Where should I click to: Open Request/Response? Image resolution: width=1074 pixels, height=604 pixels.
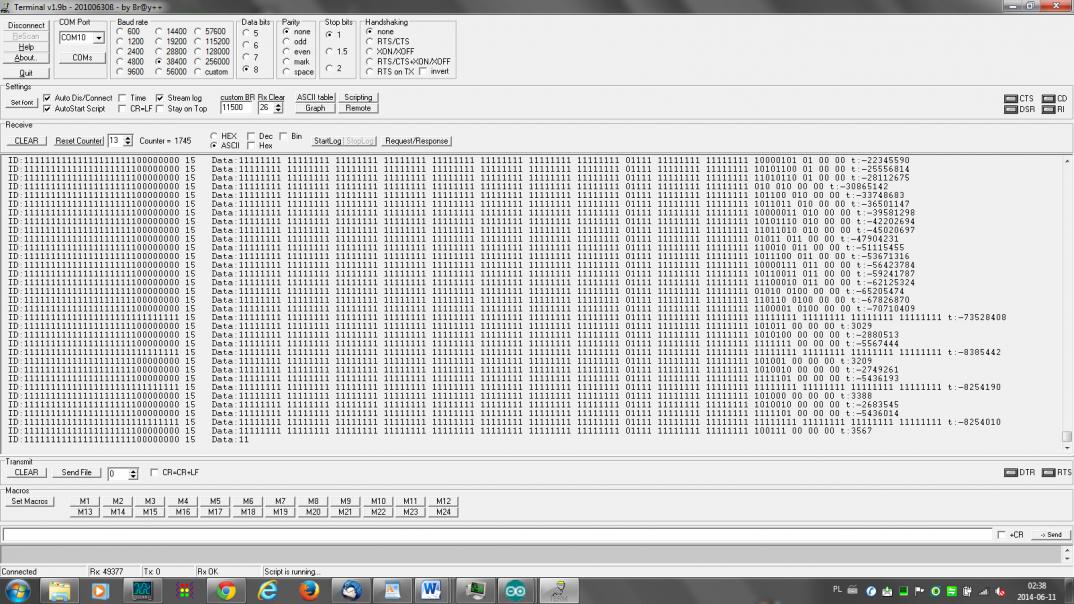tap(416, 140)
